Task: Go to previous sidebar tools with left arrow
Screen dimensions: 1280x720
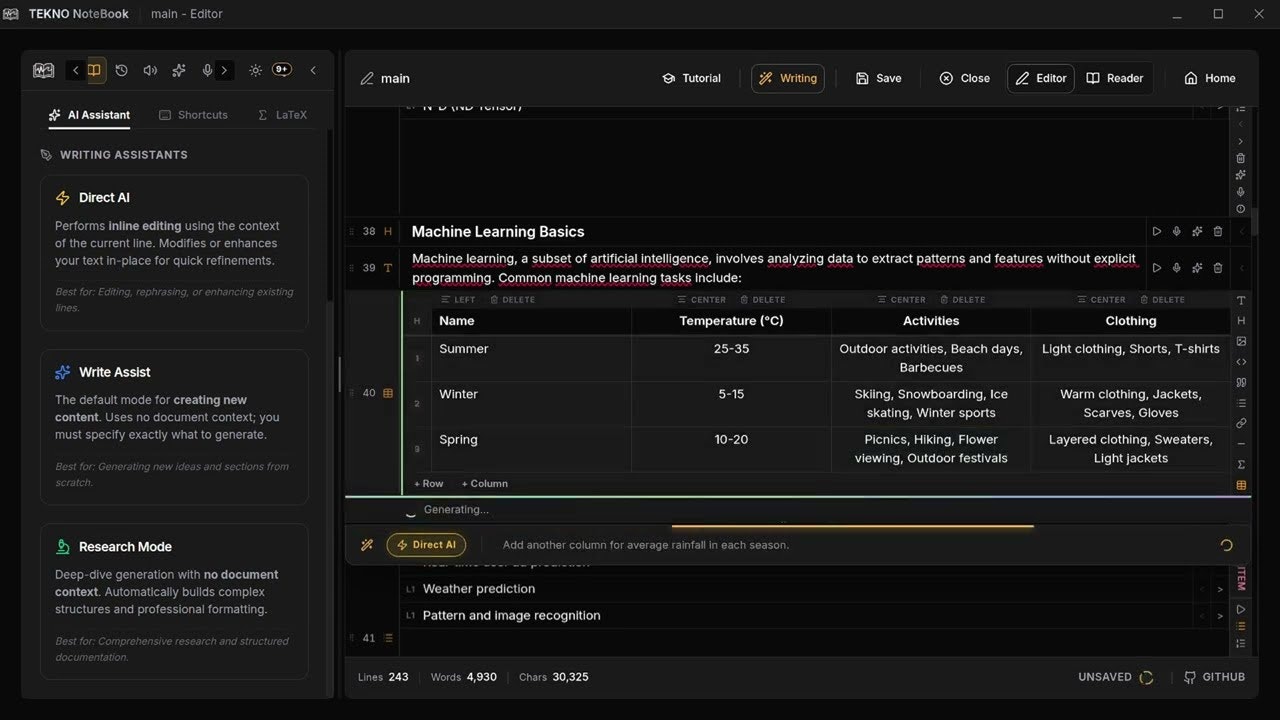Action: point(76,70)
